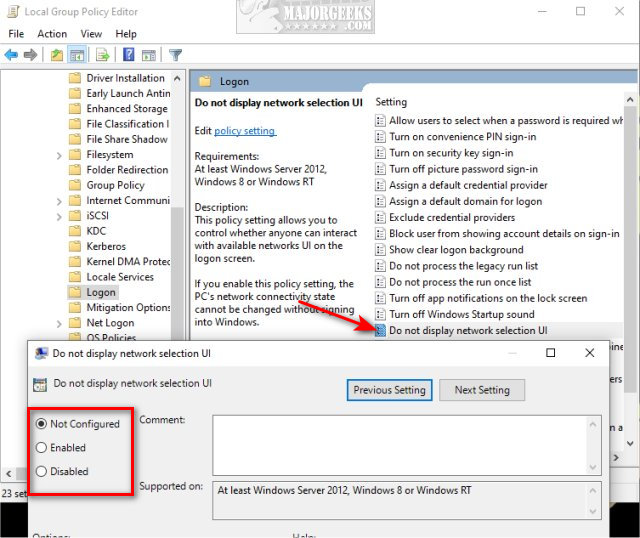Click icon for Turn on security key sign-in
640x538 pixels.
point(380,153)
